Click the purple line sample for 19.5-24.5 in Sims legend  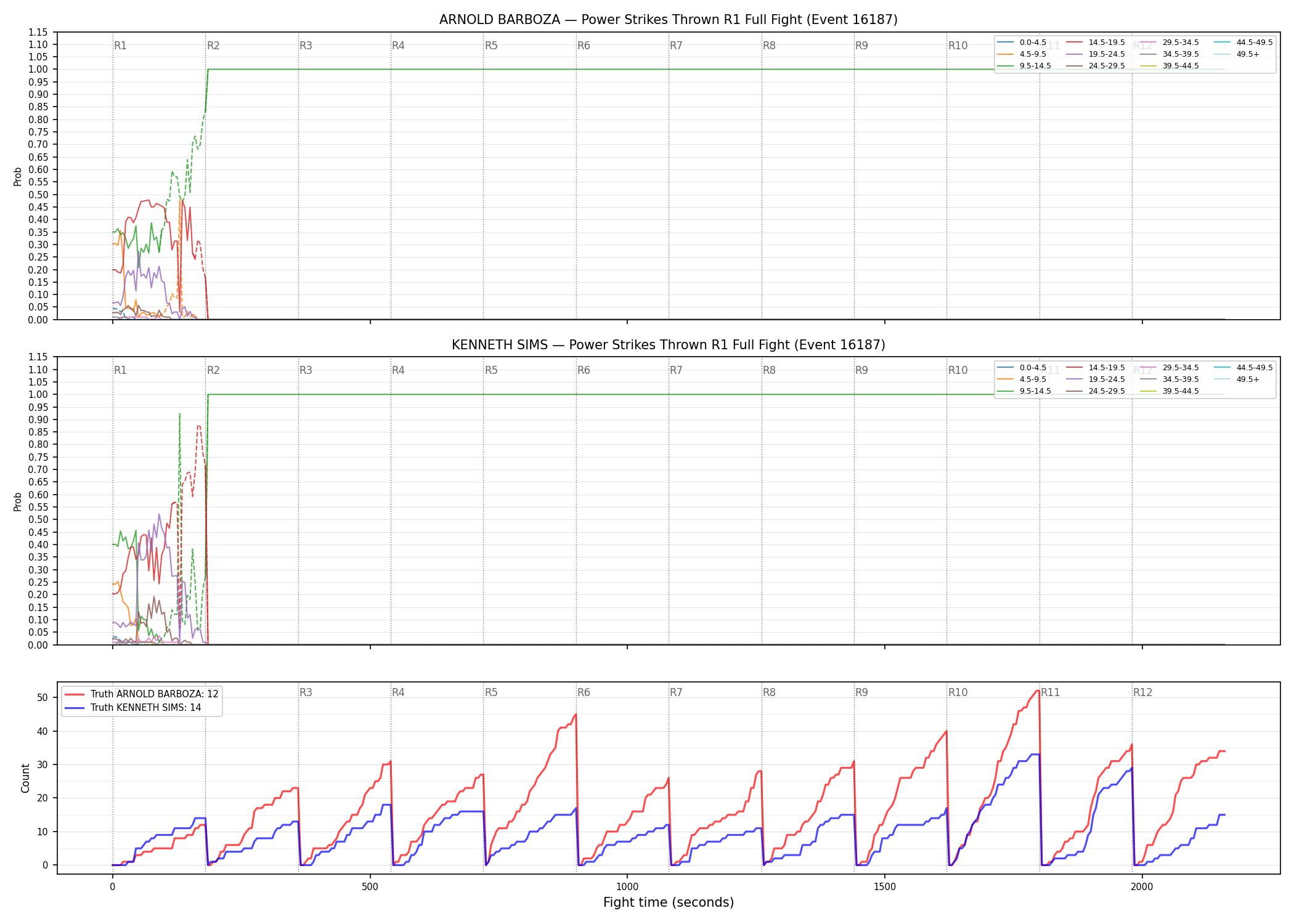tap(1075, 379)
